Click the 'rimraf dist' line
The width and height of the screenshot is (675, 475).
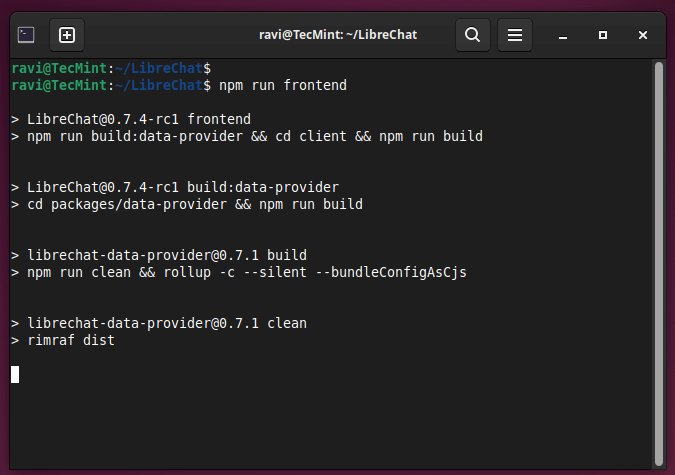point(63,340)
